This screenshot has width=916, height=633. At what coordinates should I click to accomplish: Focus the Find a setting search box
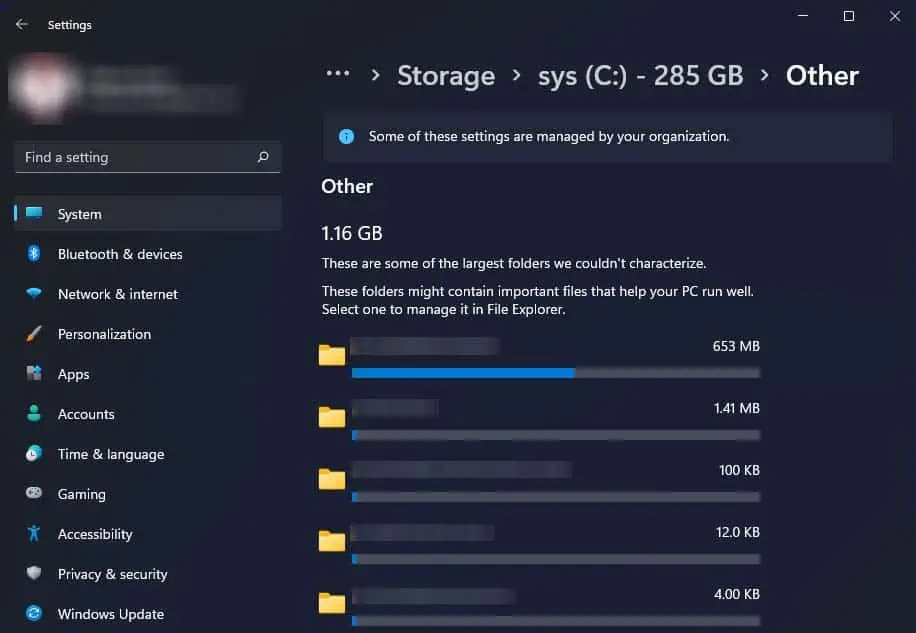click(x=148, y=156)
